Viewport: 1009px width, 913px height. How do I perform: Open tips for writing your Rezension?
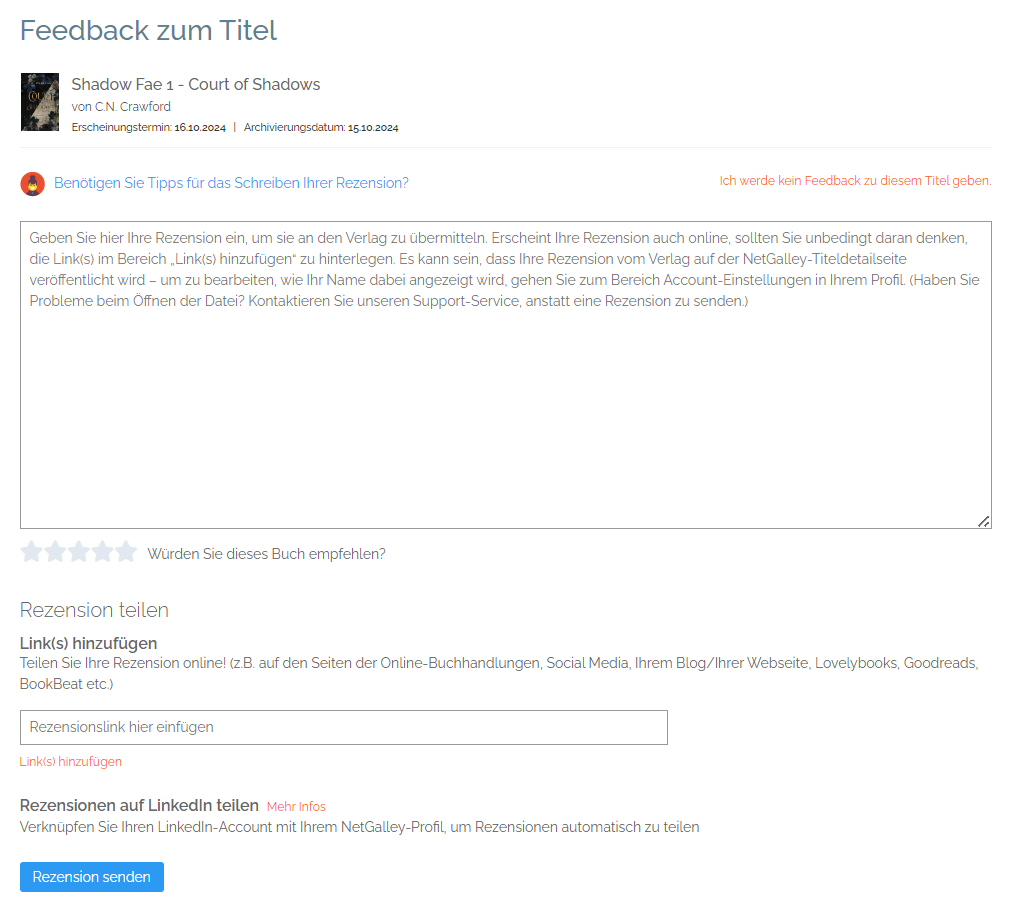231,183
